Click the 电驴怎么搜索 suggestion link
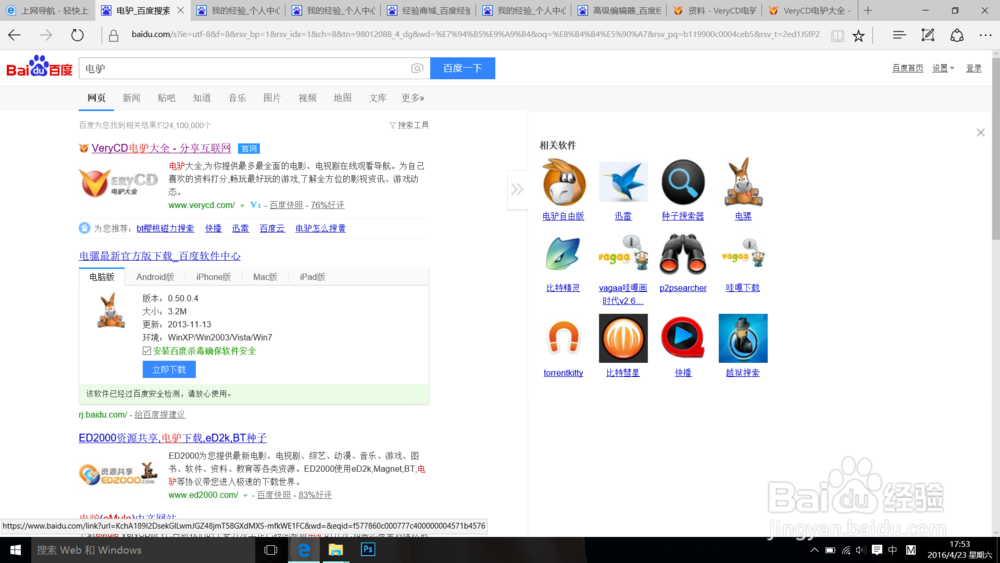1000x563 pixels. click(x=320, y=228)
